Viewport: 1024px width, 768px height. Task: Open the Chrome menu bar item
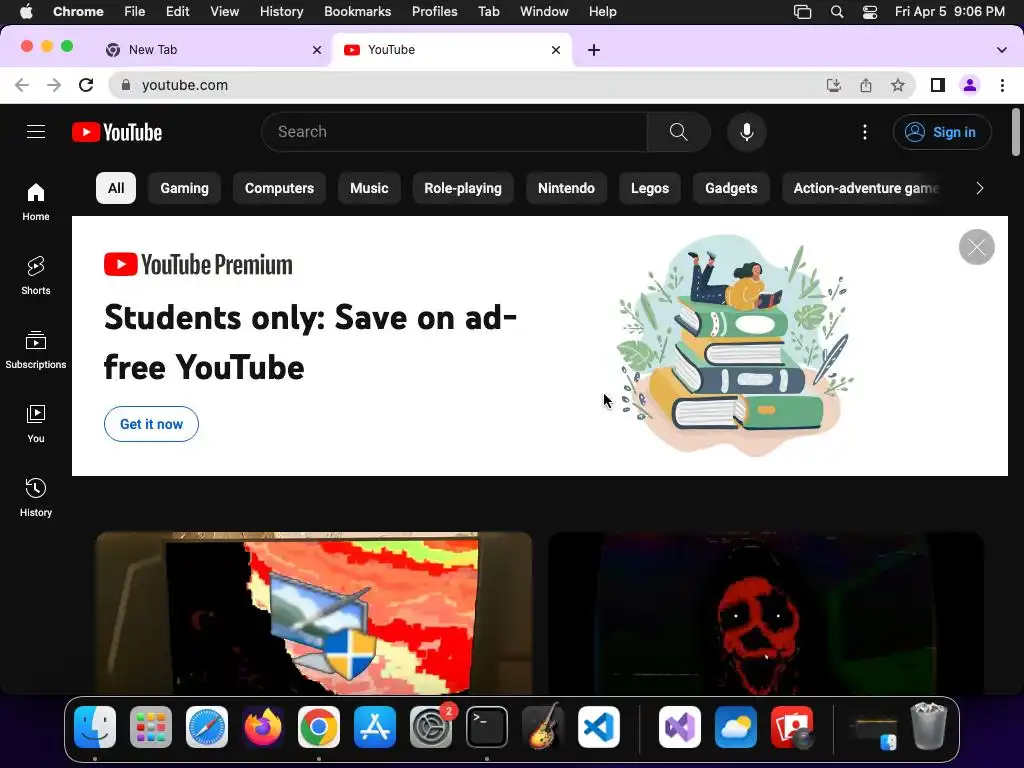[x=78, y=12]
